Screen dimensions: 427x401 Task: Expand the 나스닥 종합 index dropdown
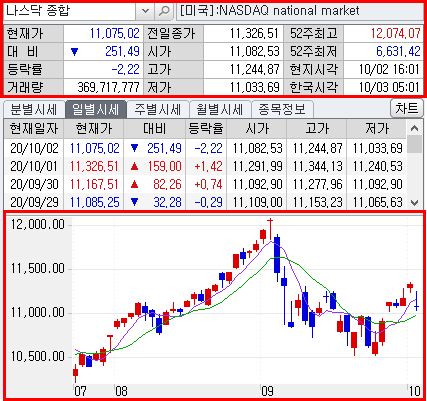(145, 11)
